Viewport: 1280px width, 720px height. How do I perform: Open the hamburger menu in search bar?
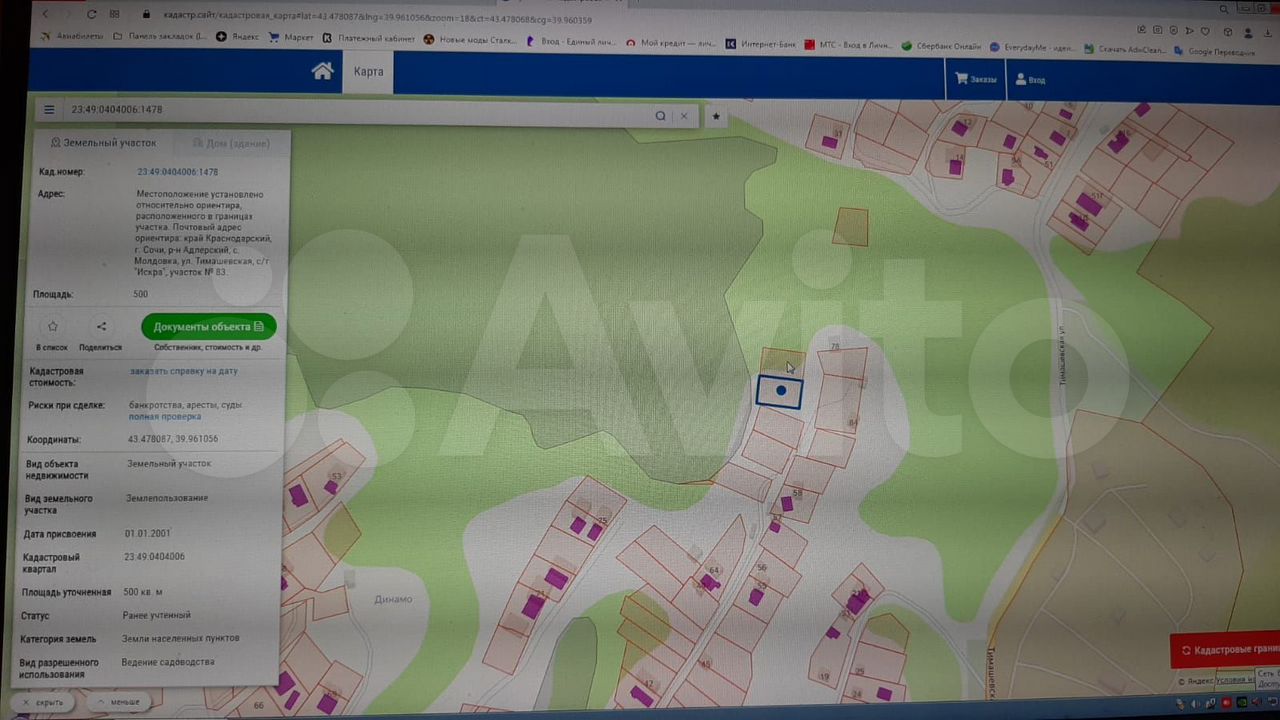49,110
